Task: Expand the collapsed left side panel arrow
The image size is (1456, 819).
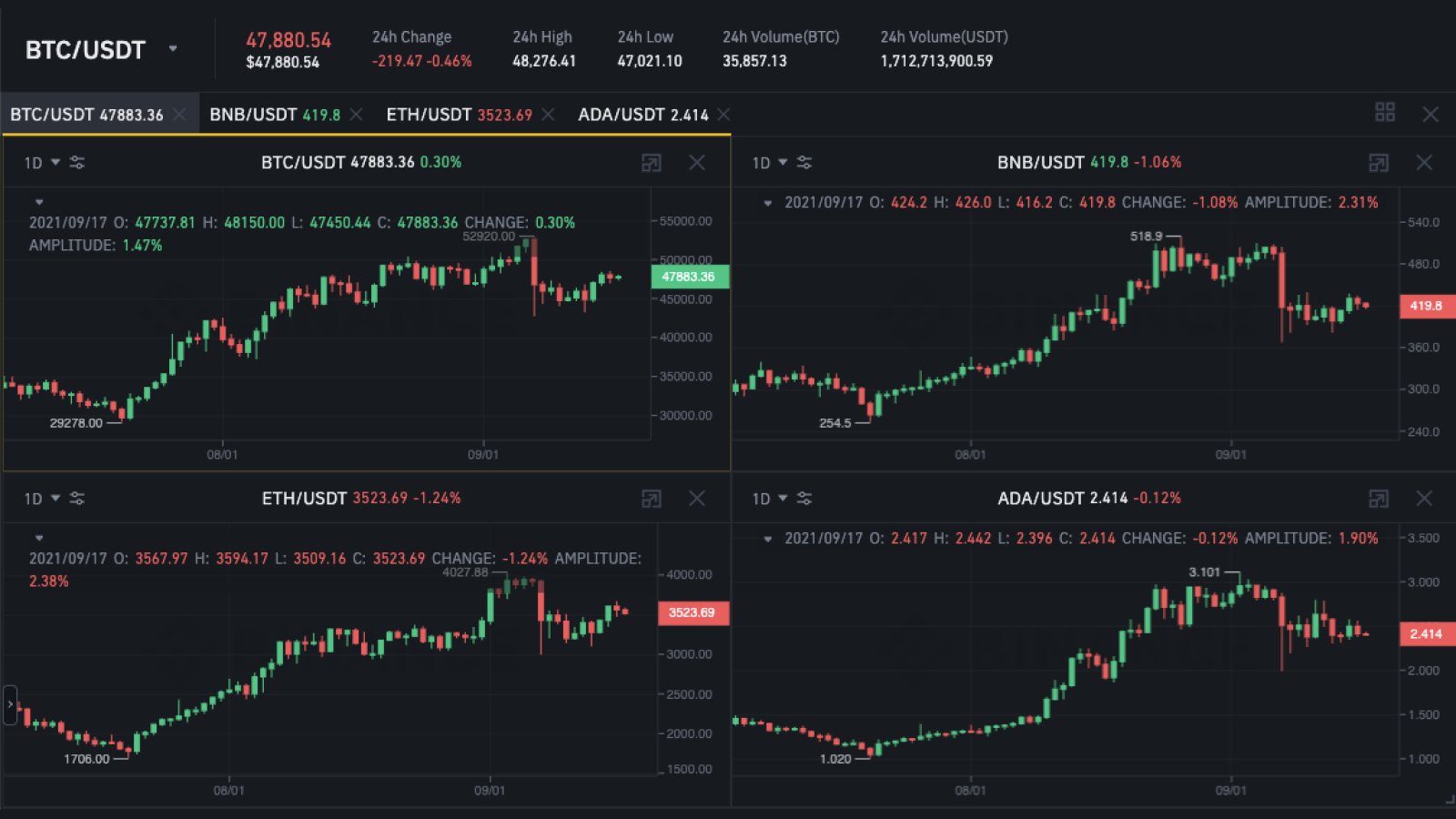Action: coord(9,703)
